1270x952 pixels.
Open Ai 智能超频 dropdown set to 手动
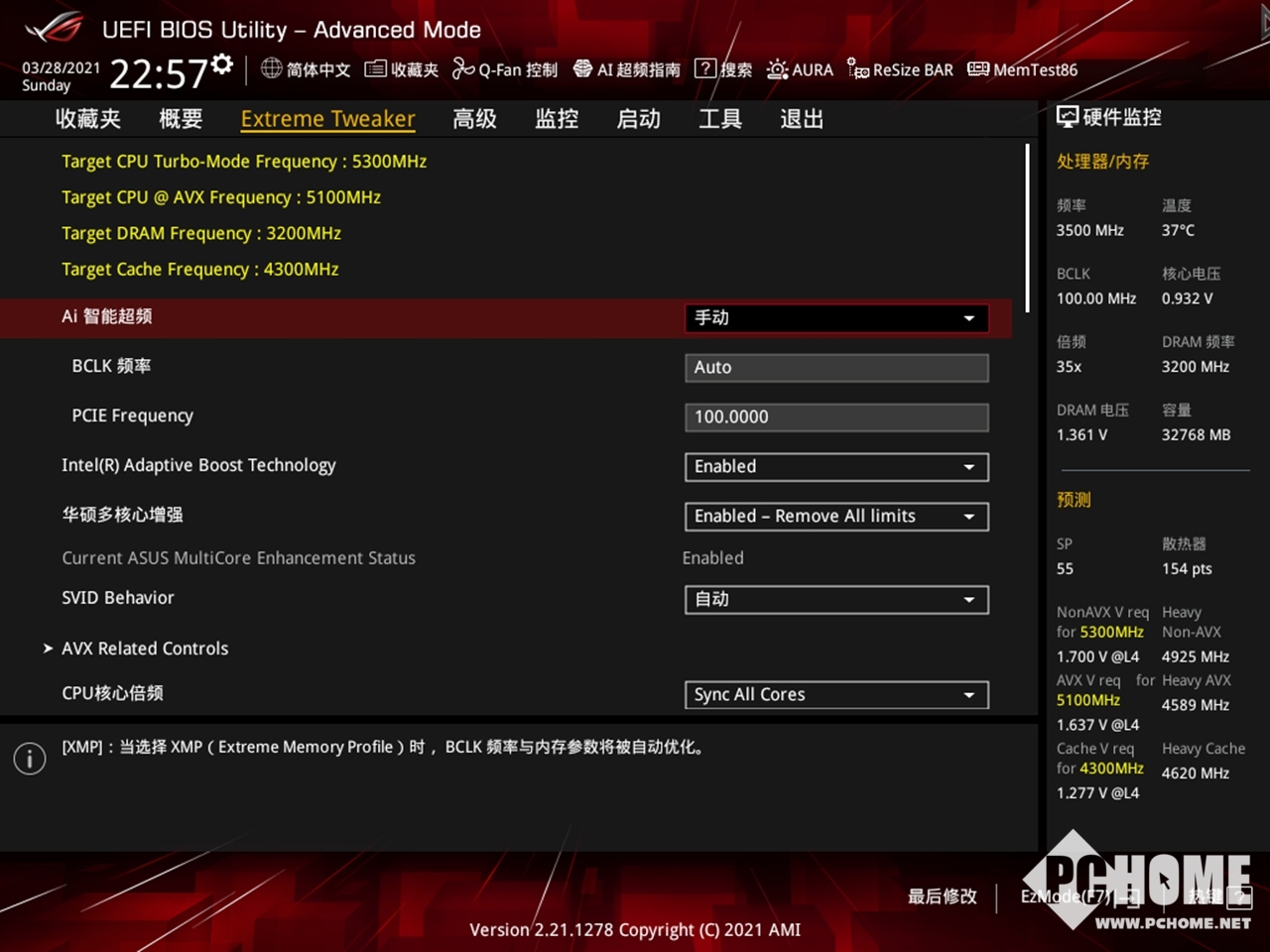(835, 318)
